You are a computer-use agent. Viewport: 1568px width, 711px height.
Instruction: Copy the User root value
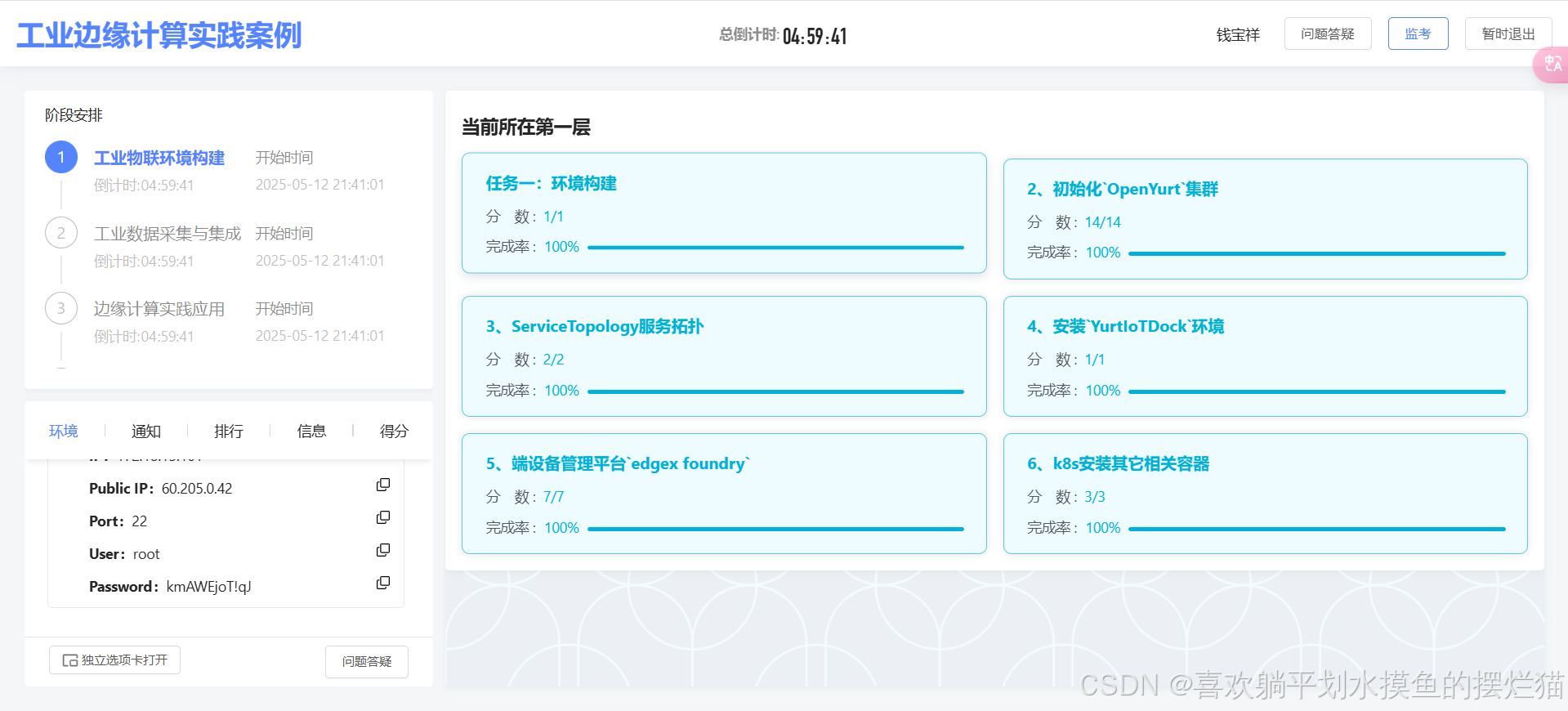pos(382,550)
